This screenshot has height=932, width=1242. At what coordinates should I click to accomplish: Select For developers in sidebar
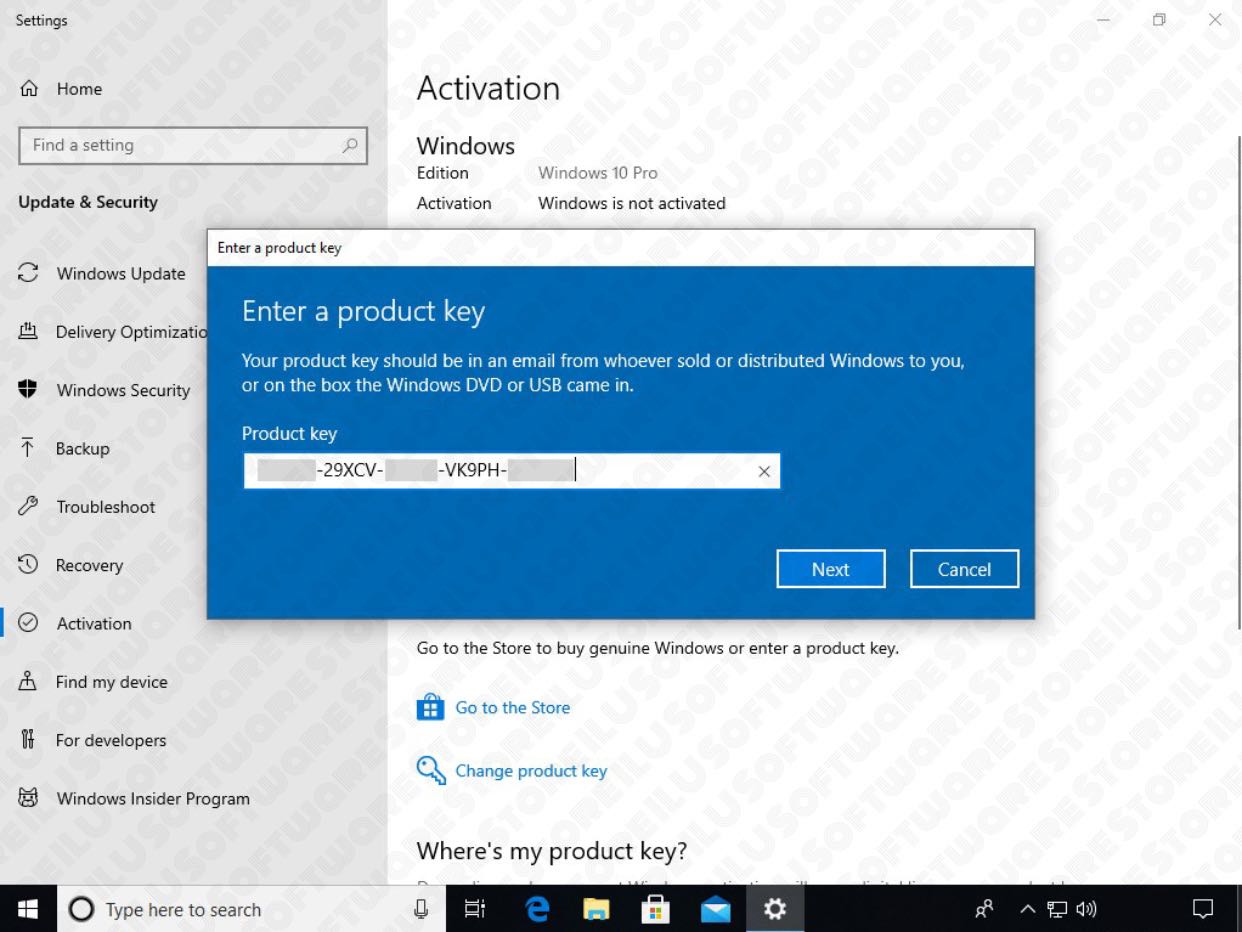(x=110, y=740)
